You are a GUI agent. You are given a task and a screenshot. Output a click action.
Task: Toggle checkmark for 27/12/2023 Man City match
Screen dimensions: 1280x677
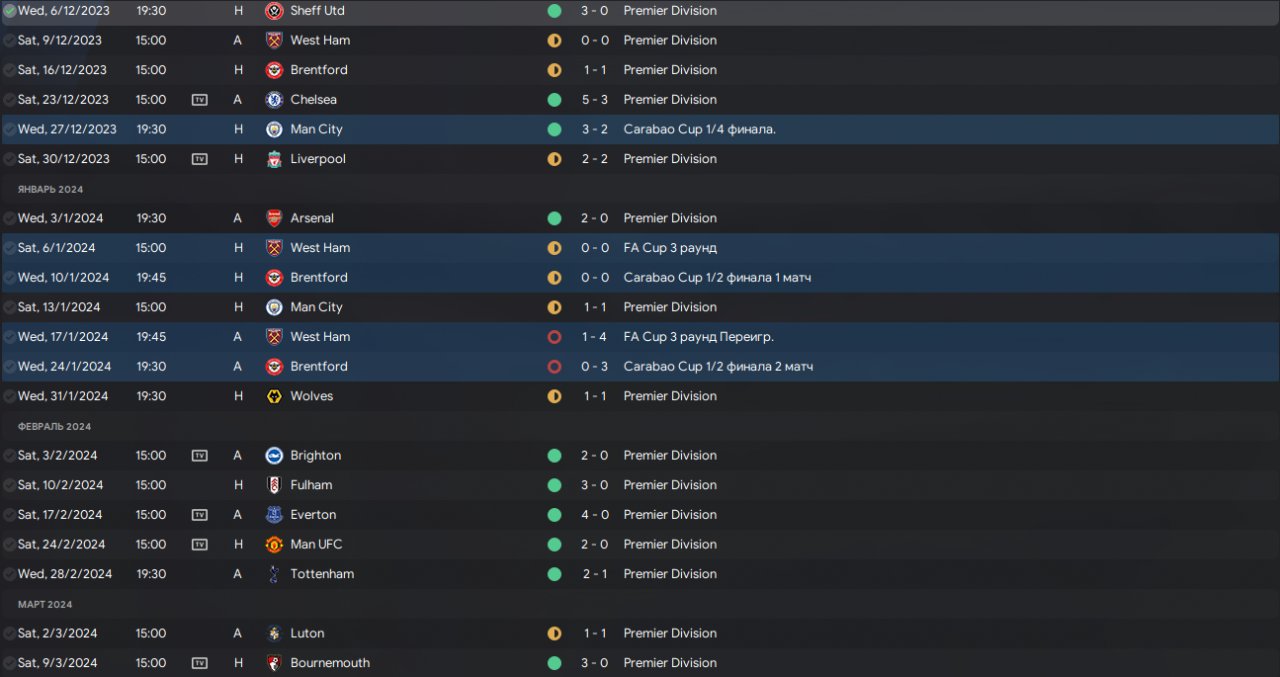click(9, 130)
